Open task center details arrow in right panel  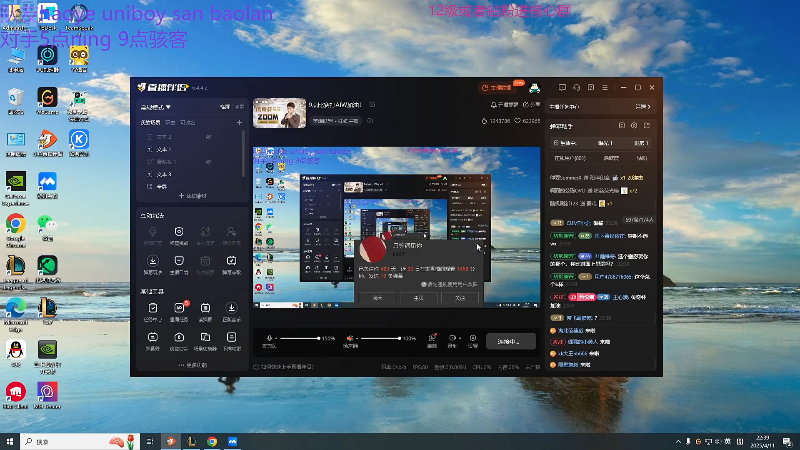(x=643, y=107)
